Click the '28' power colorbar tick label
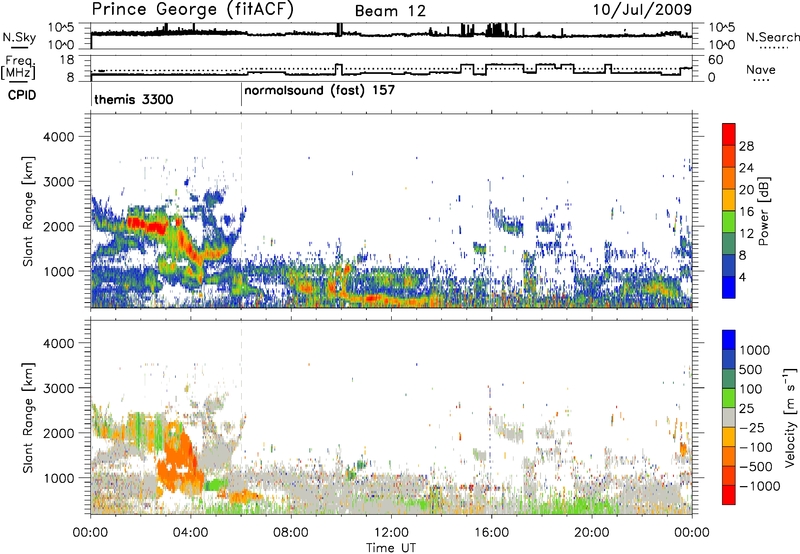800x554 pixels. [x=746, y=146]
